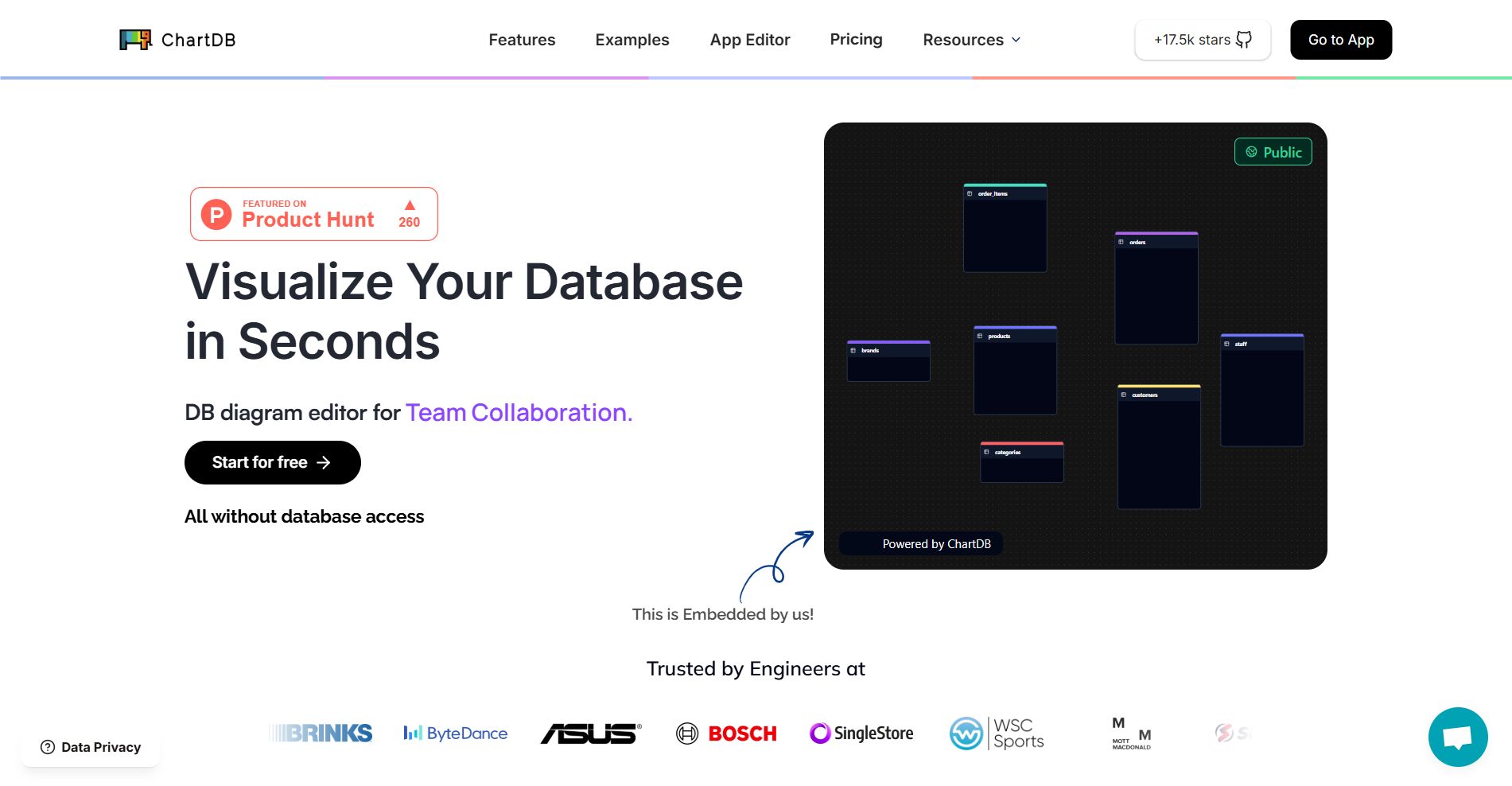Click the Trusted by Engineers at heading
Viewport: 1512px width, 786px height.
756,668
